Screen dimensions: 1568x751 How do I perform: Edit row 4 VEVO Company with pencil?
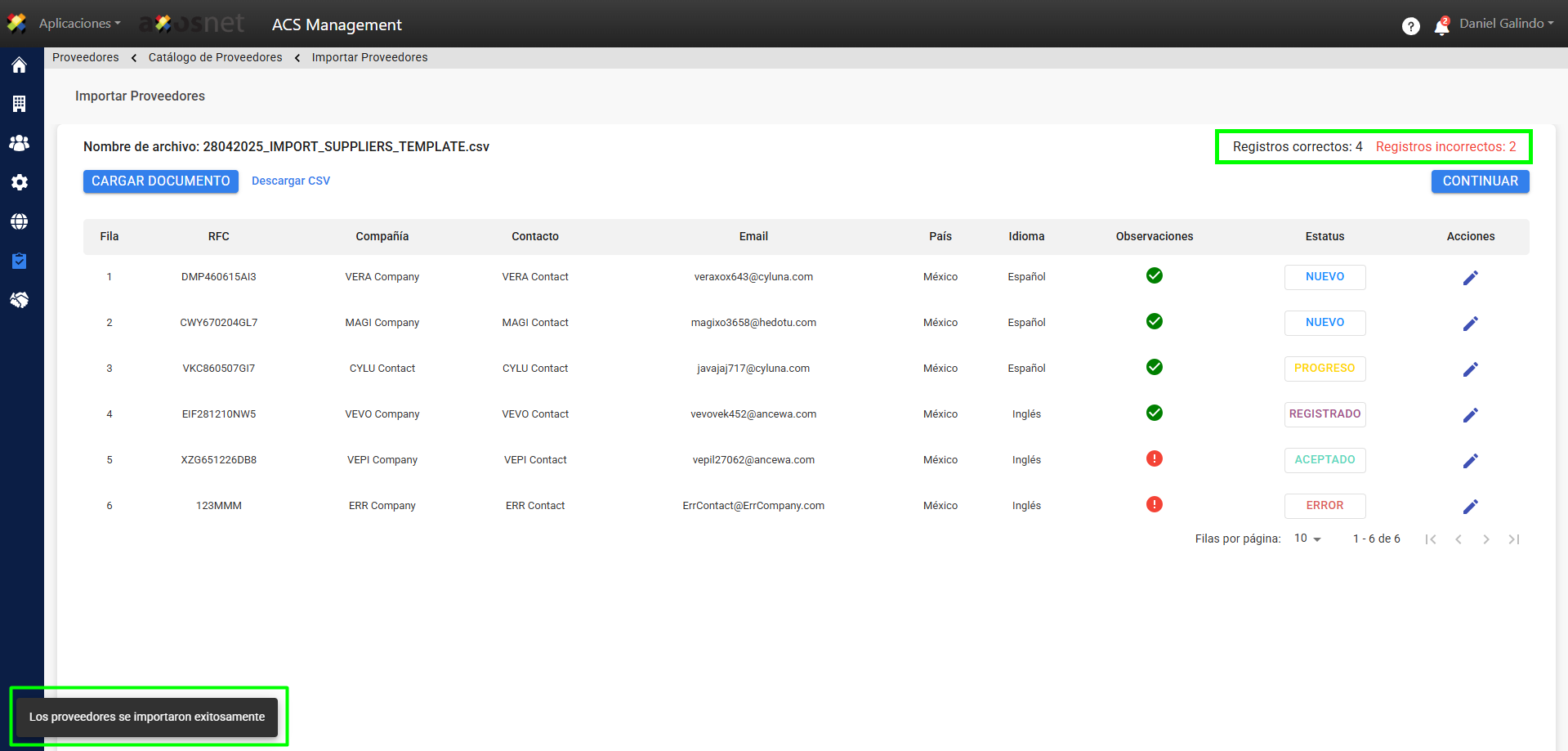[1470, 415]
